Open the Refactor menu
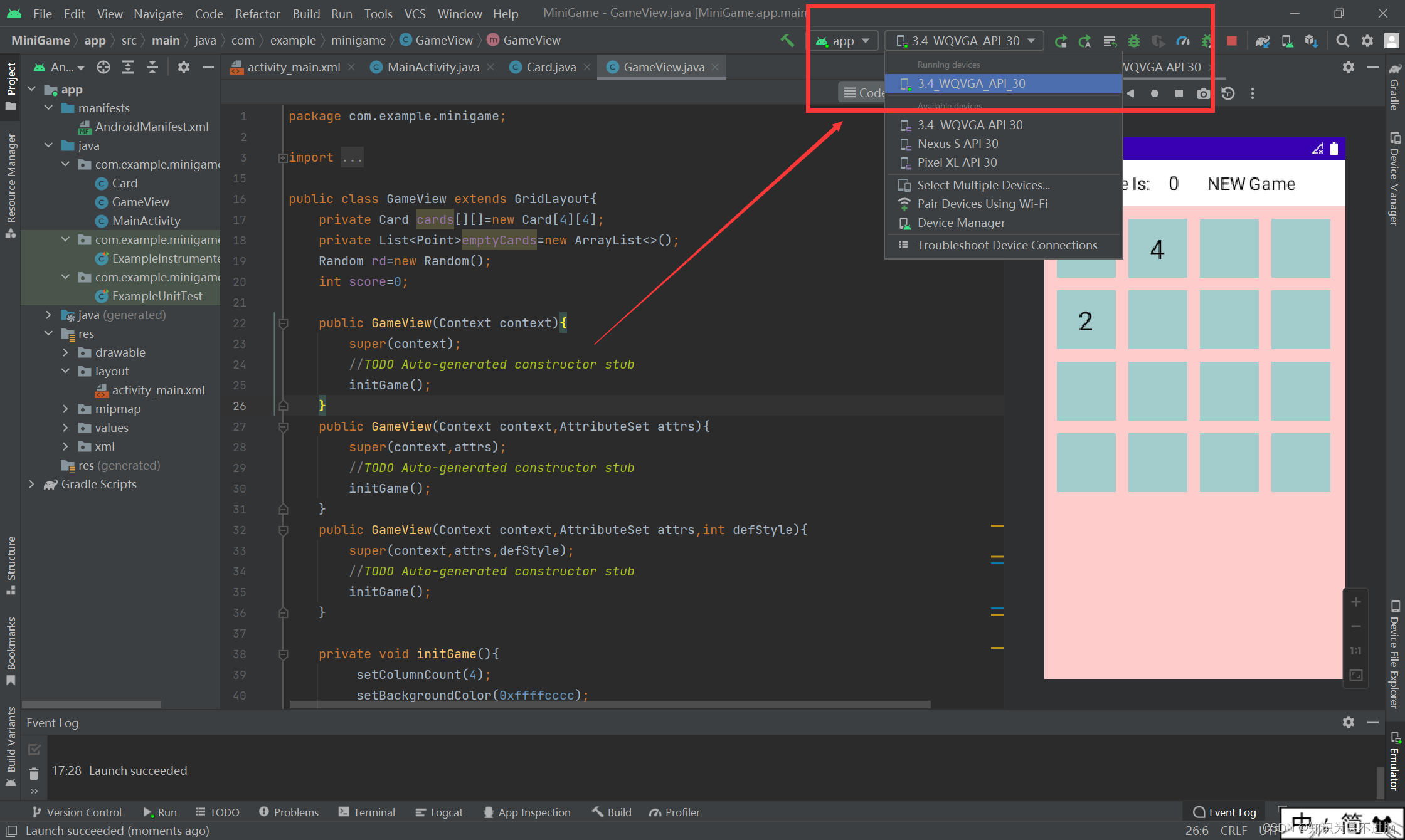The image size is (1405, 840). click(257, 13)
